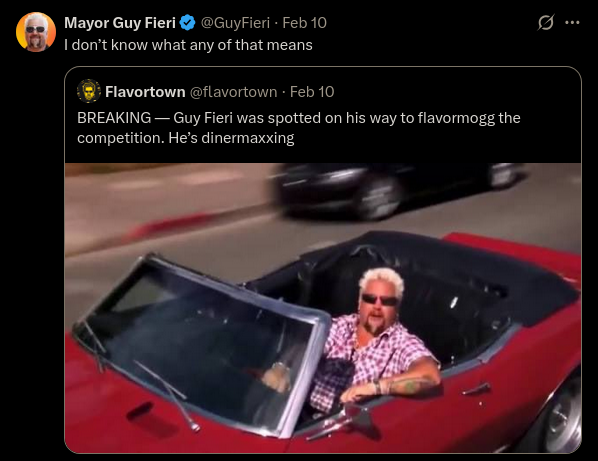Click the word "flavormogg" in quoted tweet
This screenshot has width=598, height=461.
coord(456,118)
